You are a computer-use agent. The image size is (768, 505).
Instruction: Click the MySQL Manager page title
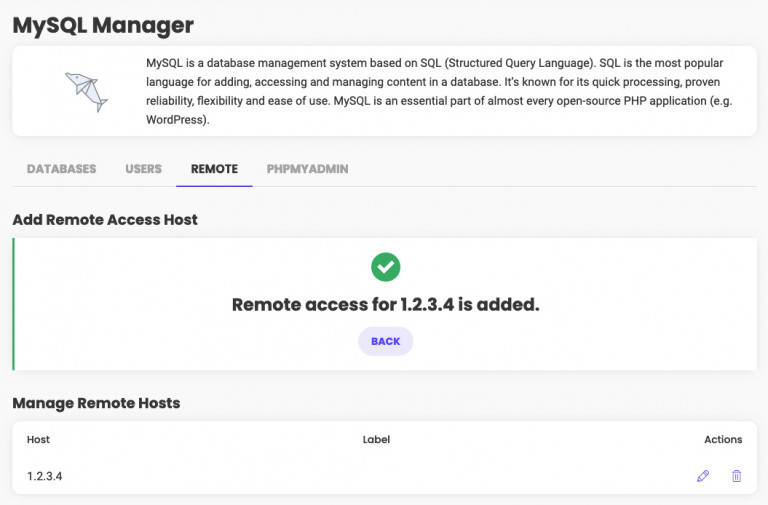[x=103, y=25]
